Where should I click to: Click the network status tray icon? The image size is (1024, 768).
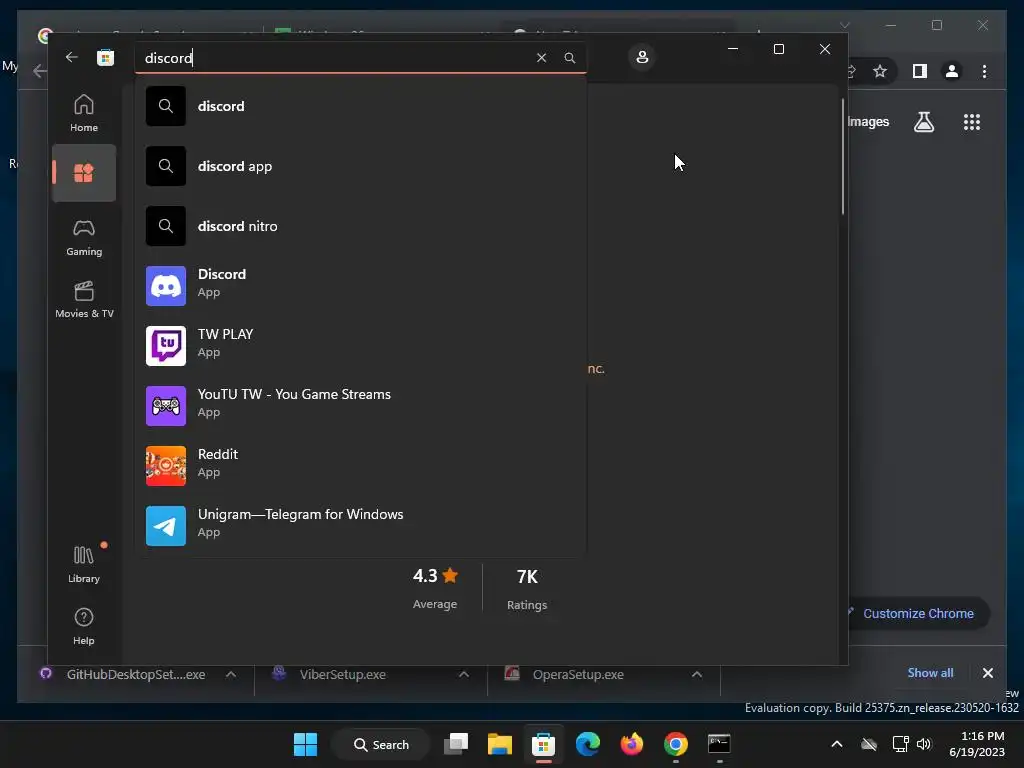coord(901,744)
